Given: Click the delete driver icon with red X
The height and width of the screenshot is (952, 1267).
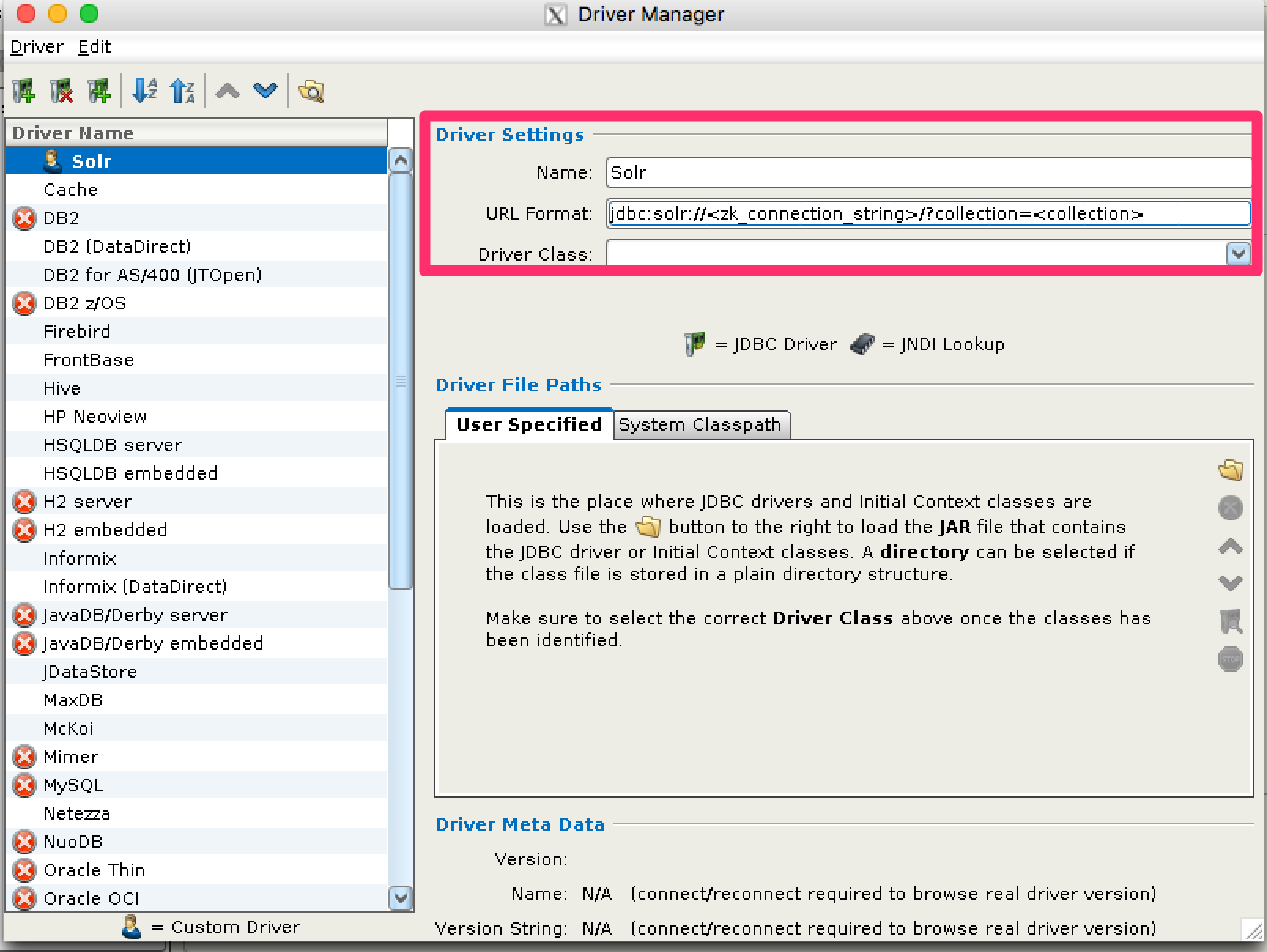Looking at the screenshot, I should (x=61, y=91).
